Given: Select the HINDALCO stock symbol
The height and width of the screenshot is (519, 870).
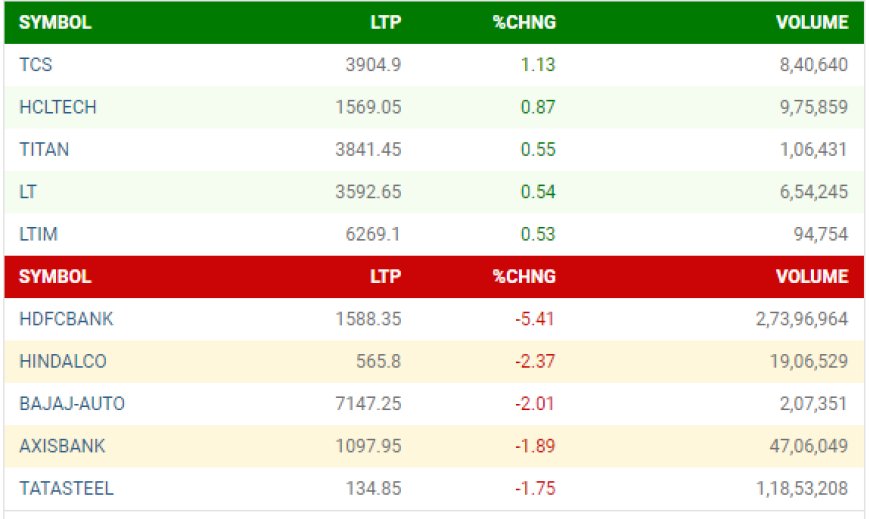Looking at the screenshot, I should coord(63,361).
